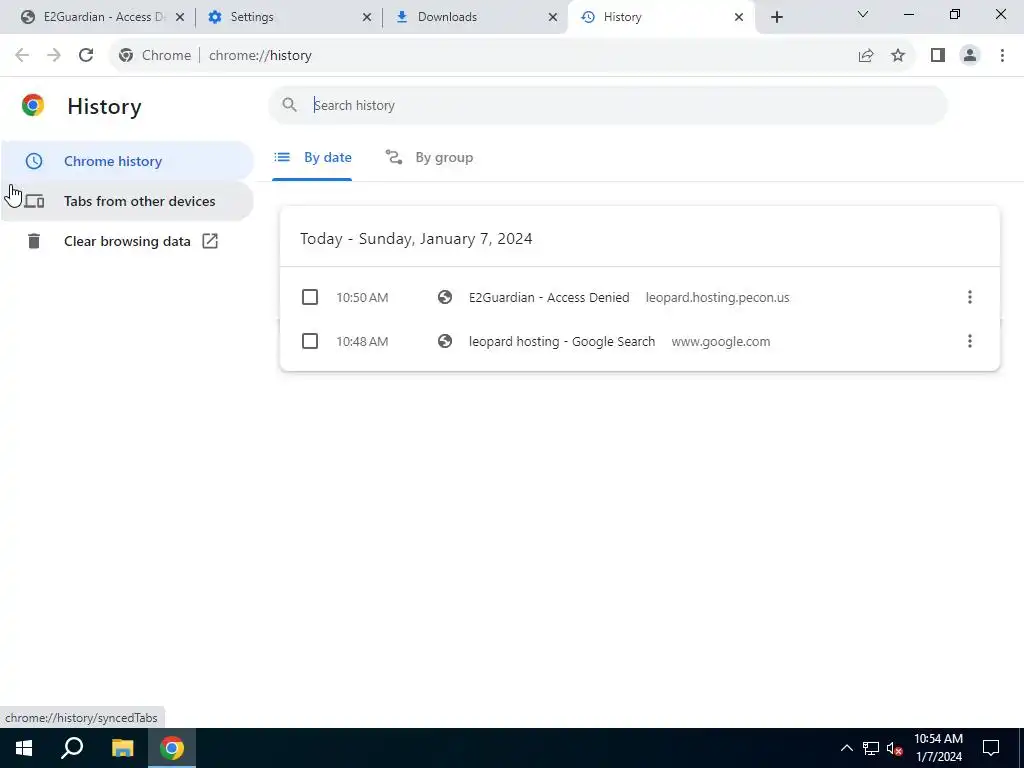Open the muted volume tray icon
This screenshot has width=1024, height=768.
click(895, 748)
